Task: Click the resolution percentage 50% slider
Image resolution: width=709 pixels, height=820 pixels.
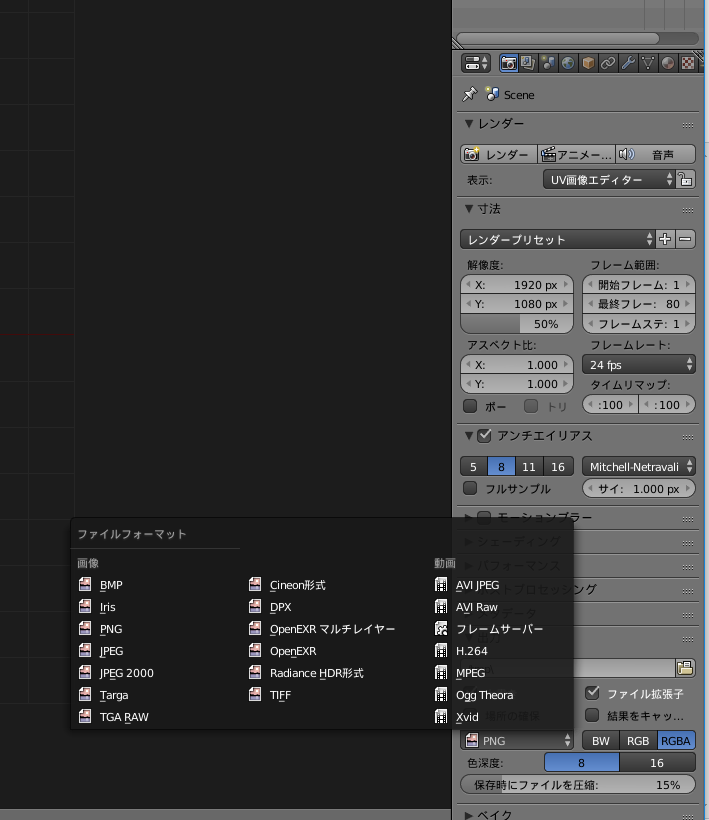Action: [x=517, y=324]
